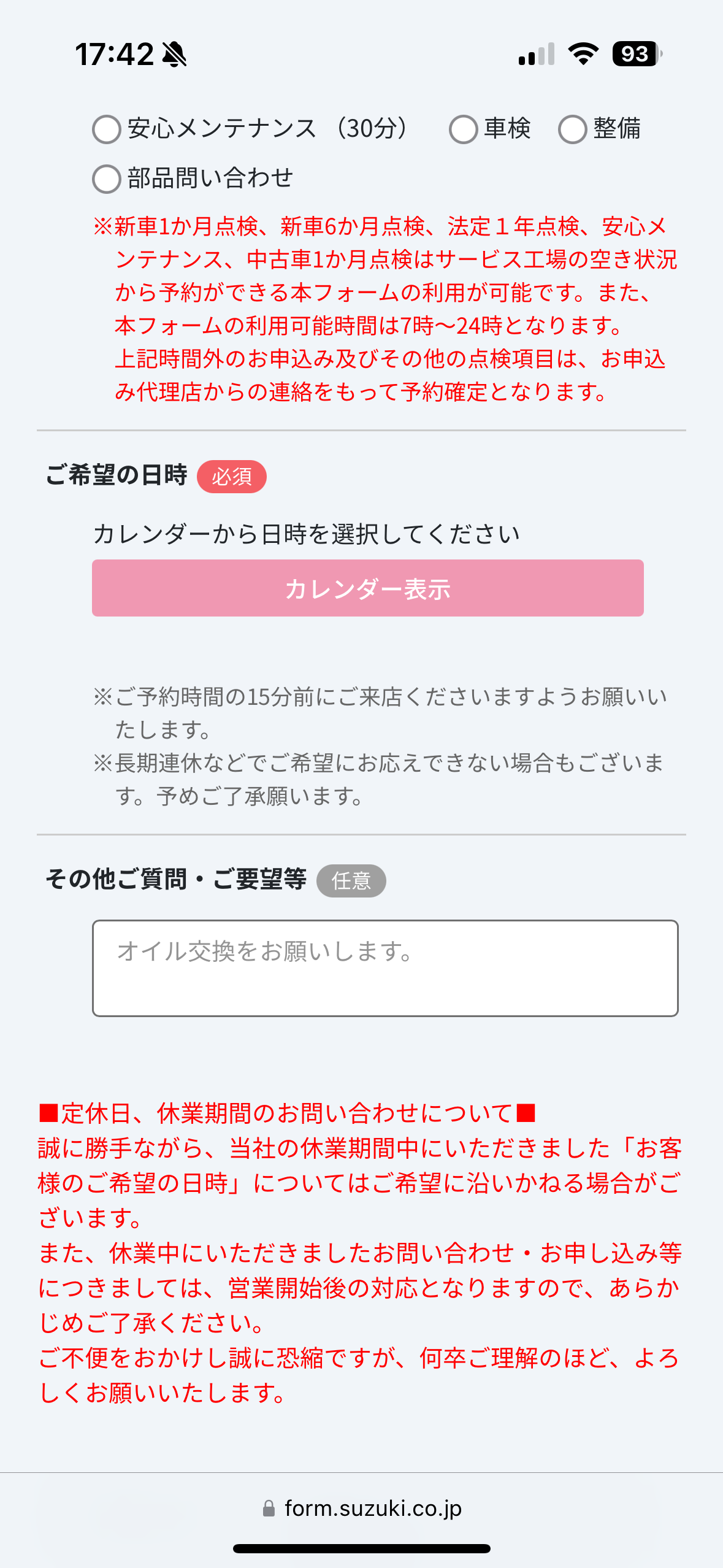Tap the lock icon beside the URL

[x=269, y=1508]
